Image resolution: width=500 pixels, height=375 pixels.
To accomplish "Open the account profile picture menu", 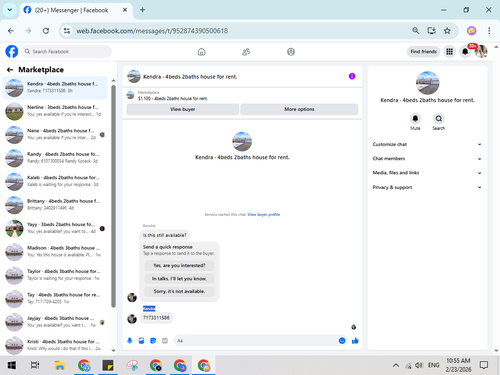I will click(x=481, y=52).
